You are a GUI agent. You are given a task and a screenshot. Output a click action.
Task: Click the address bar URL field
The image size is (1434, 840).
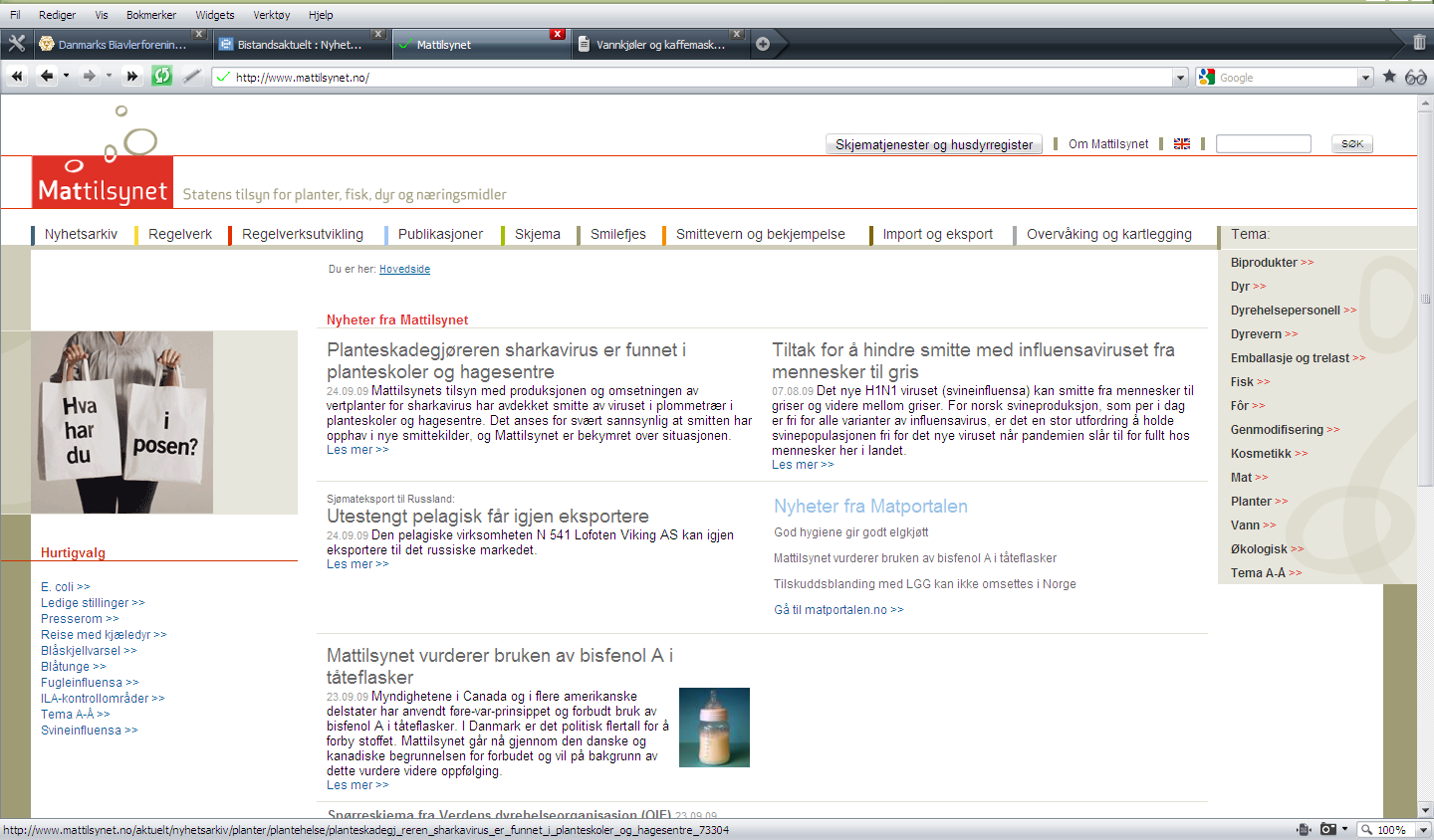tap(701, 78)
